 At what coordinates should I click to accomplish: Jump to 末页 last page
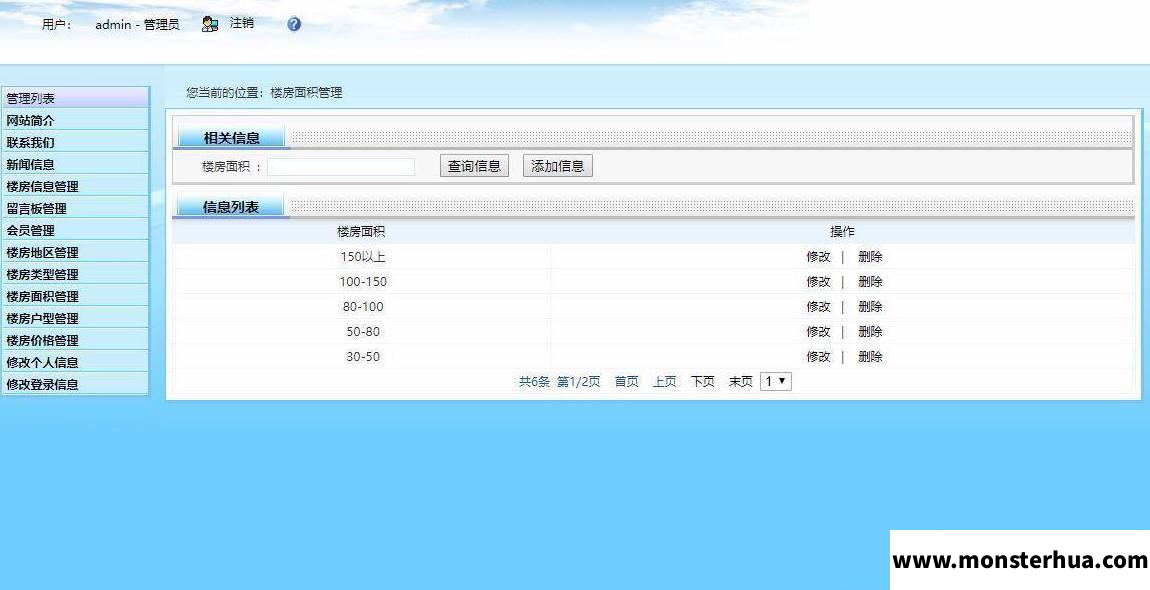click(x=741, y=382)
